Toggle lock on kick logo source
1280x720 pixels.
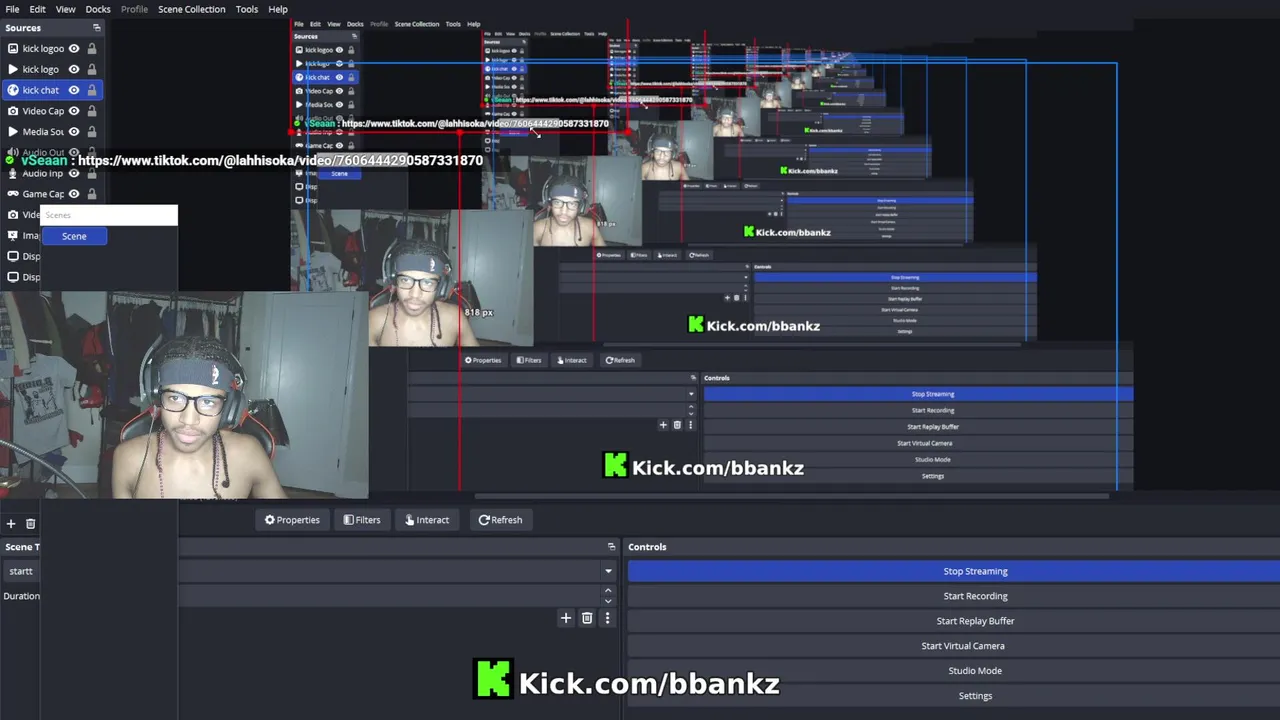pyautogui.click(x=92, y=69)
